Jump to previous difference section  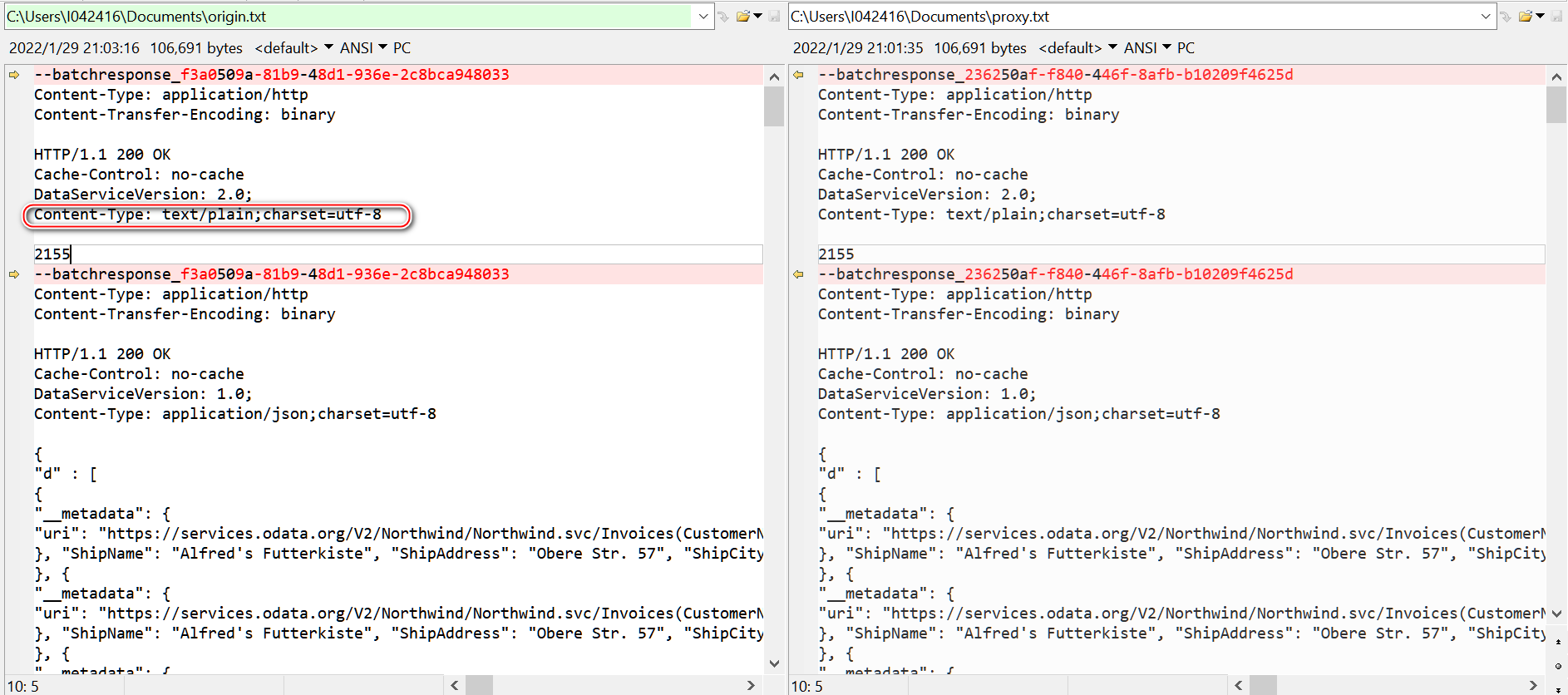[1558, 642]
